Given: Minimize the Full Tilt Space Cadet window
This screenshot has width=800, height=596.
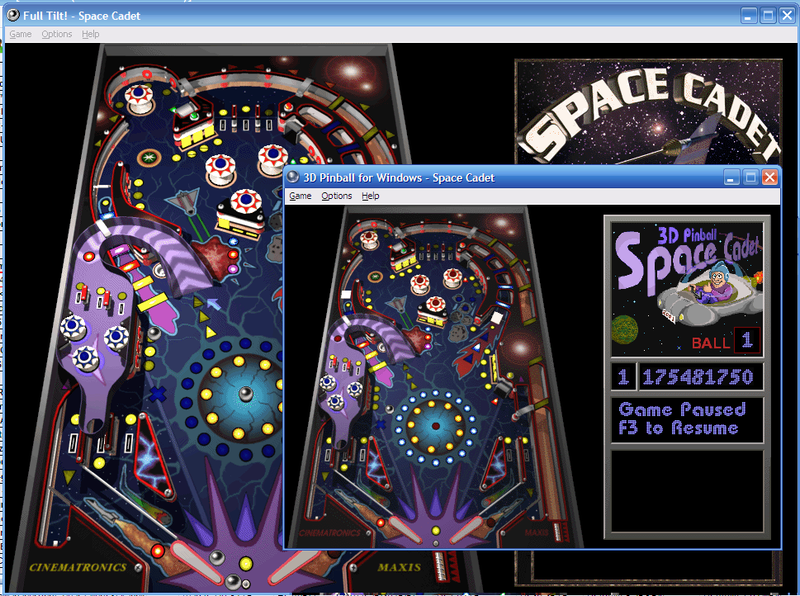Looking at the screenshot, I should tap(748, 16).
